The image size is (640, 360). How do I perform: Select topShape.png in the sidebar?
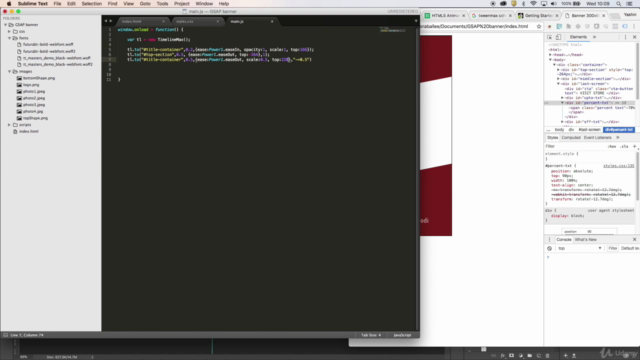(x=35, y=118)
